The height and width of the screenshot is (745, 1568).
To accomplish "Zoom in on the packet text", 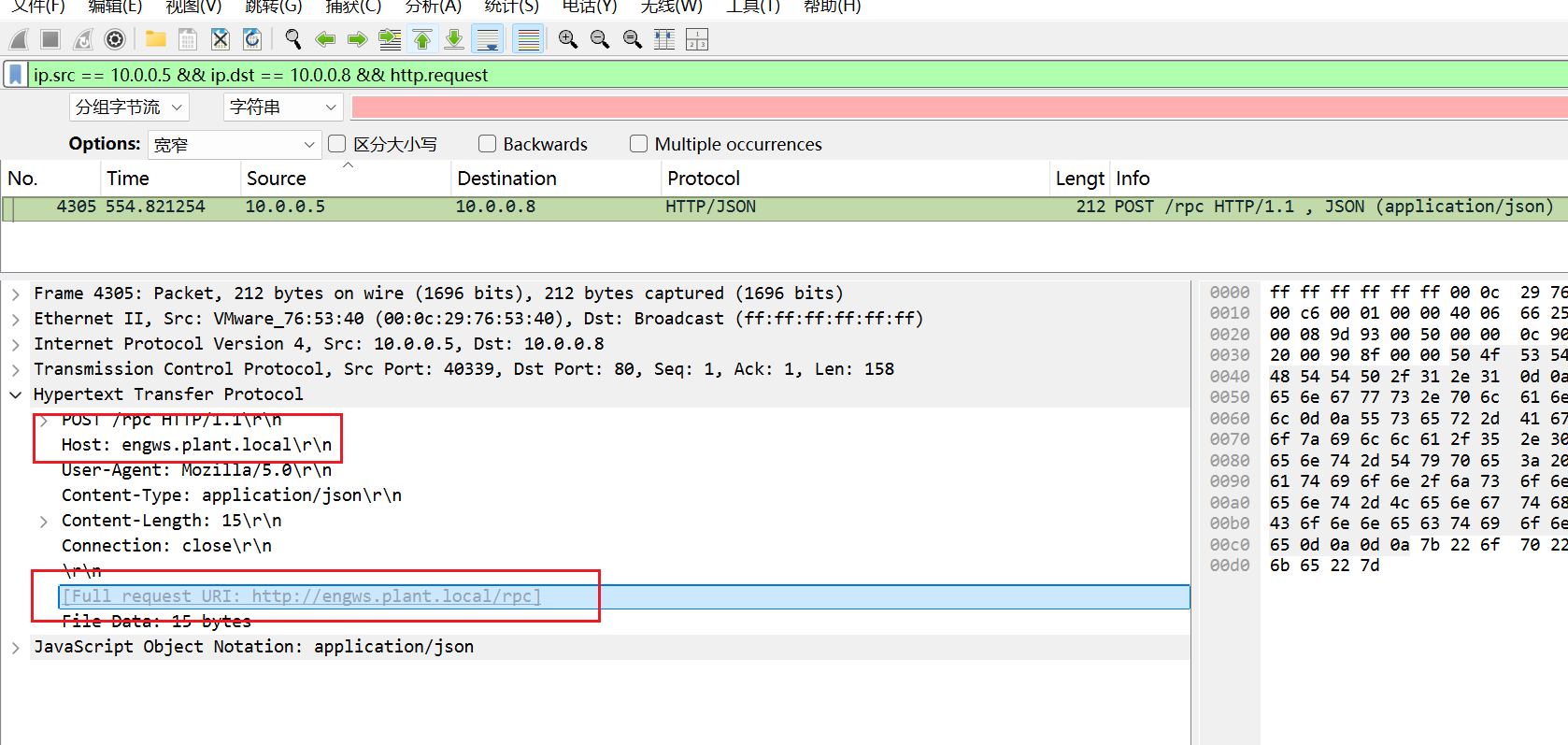I will [x=567, y=39].
